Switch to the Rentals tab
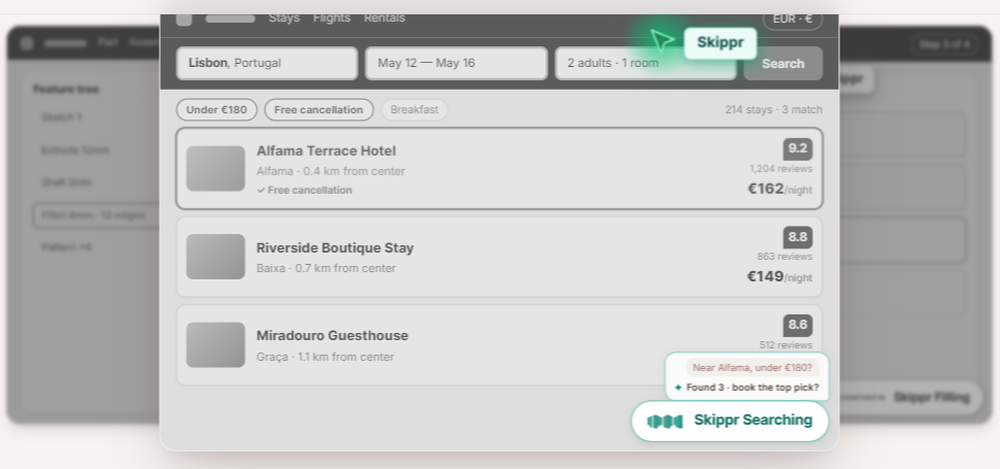 pos(385,18)
